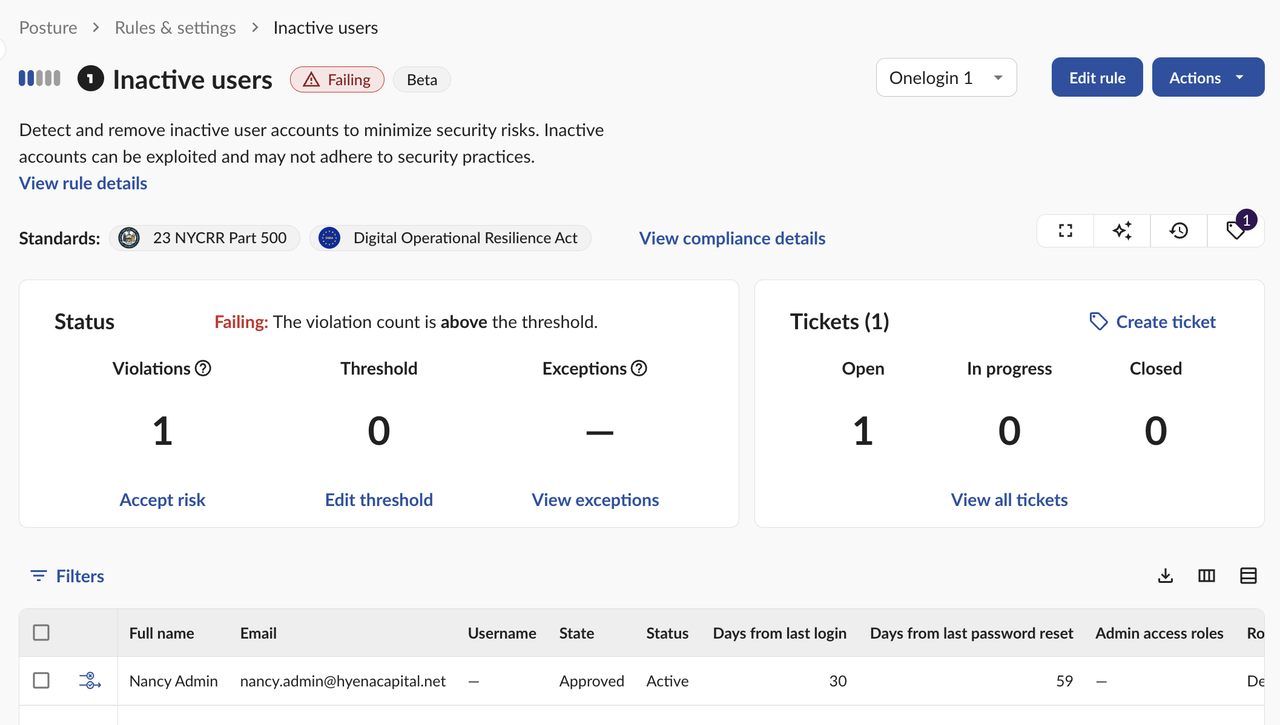The image size is (1280, 725).
Task: Sort by the Days from last login column header
Action: (779, 633)
